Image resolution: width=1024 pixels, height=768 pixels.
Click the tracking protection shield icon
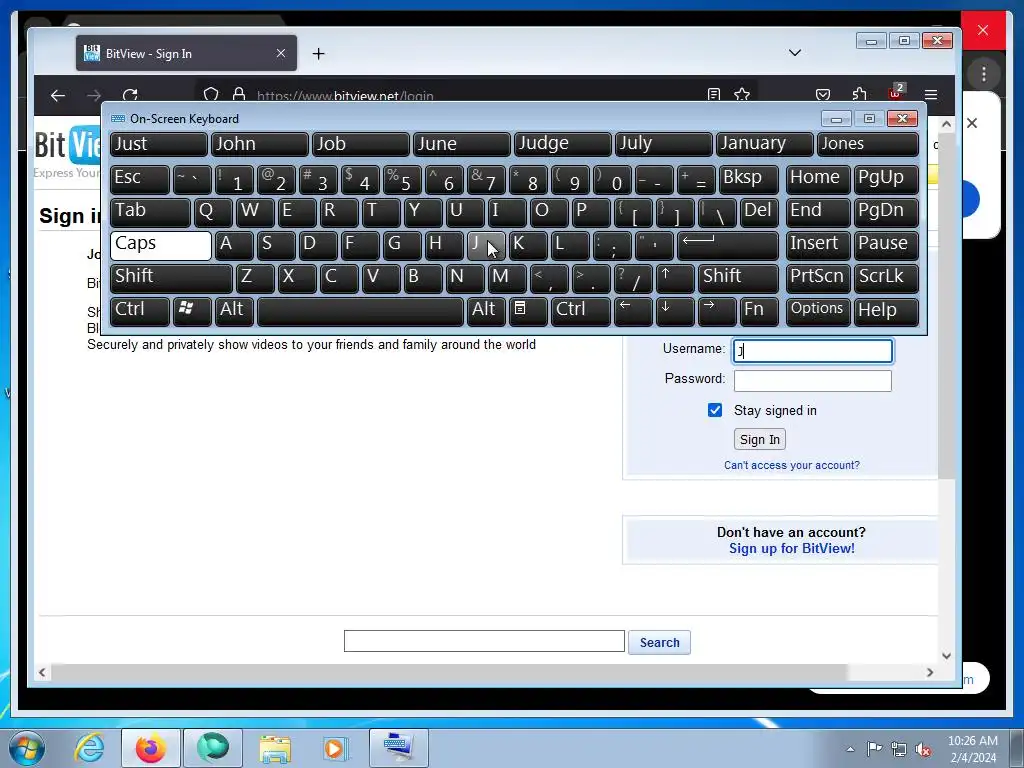coord(210,95)
